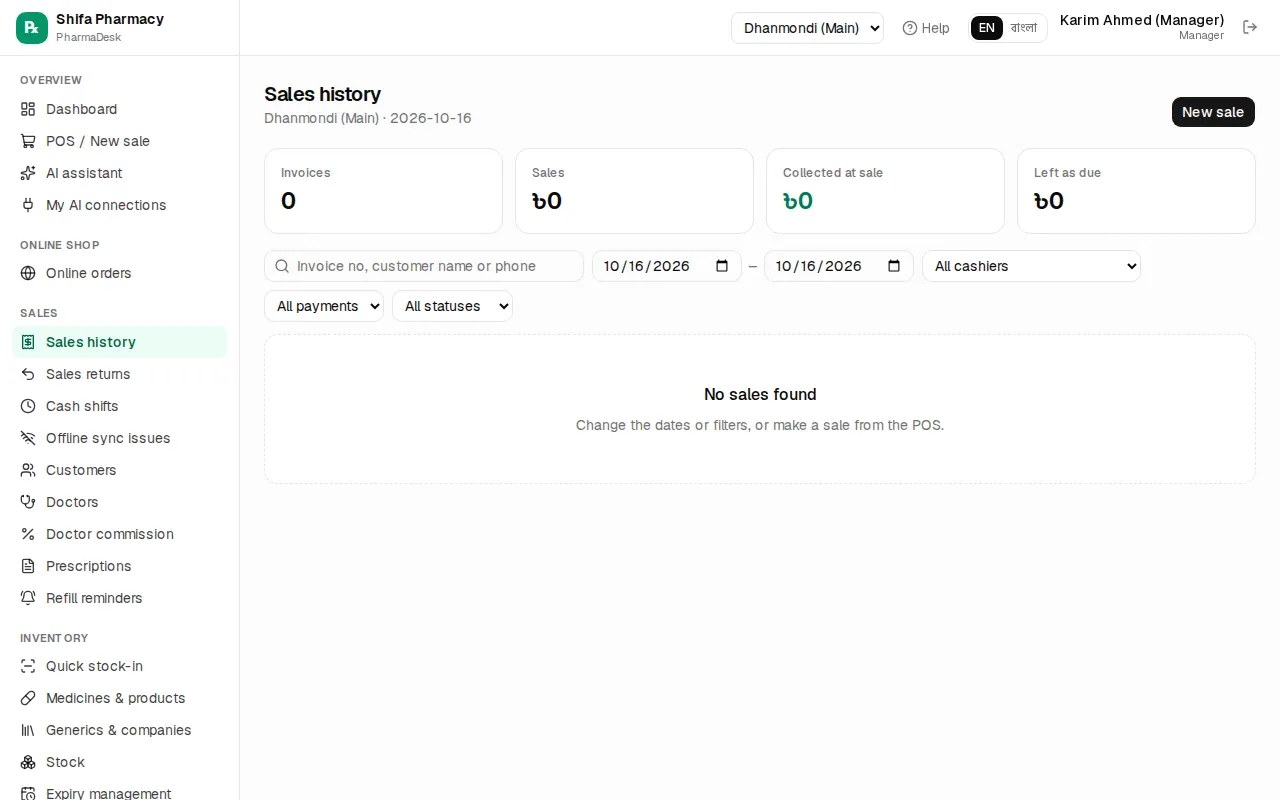
Task: Click the AI assistant sparkle icon
Action: tap(28, 173)
